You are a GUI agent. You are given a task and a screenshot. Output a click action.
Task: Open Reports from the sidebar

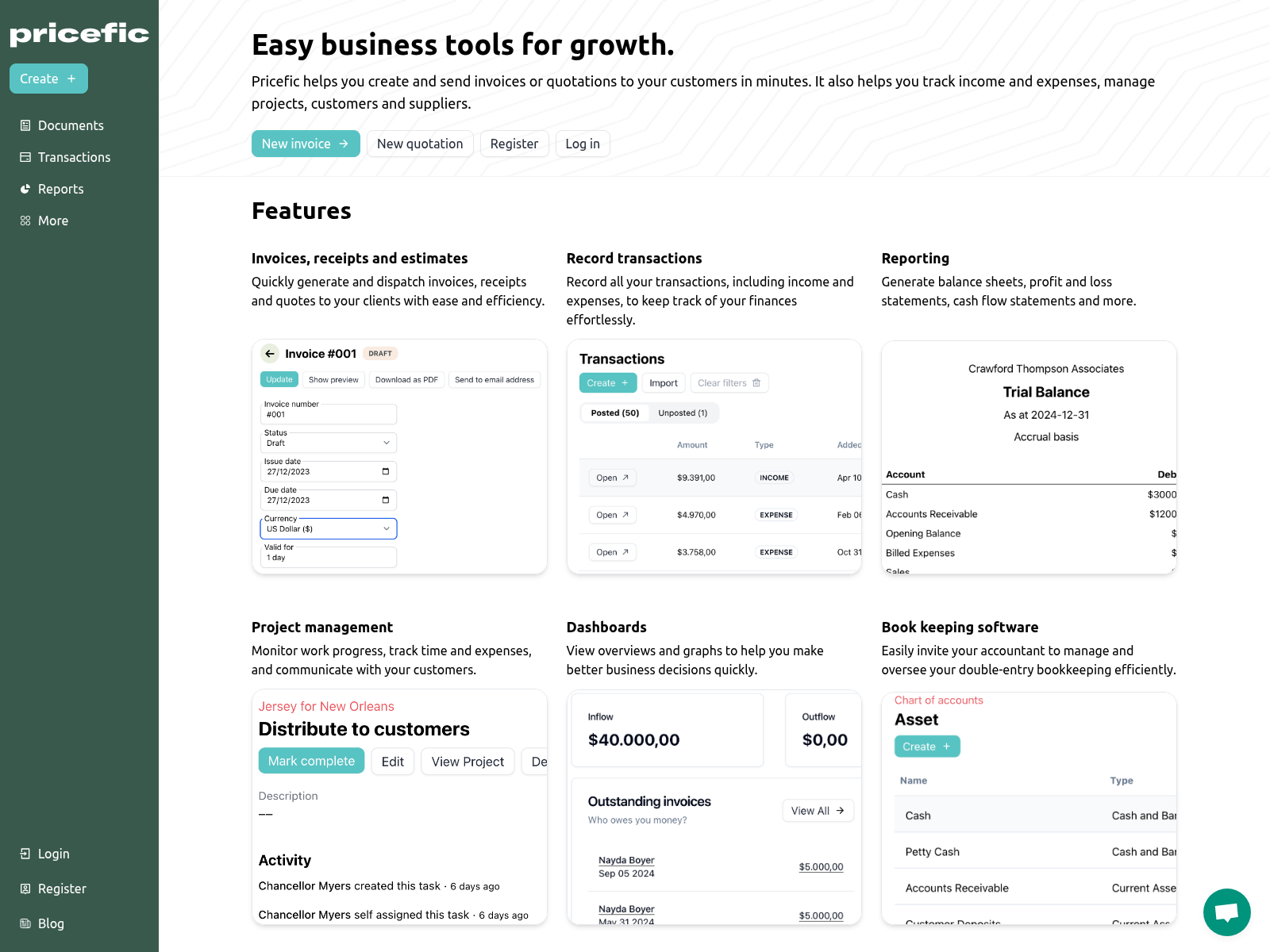[60, 189]
